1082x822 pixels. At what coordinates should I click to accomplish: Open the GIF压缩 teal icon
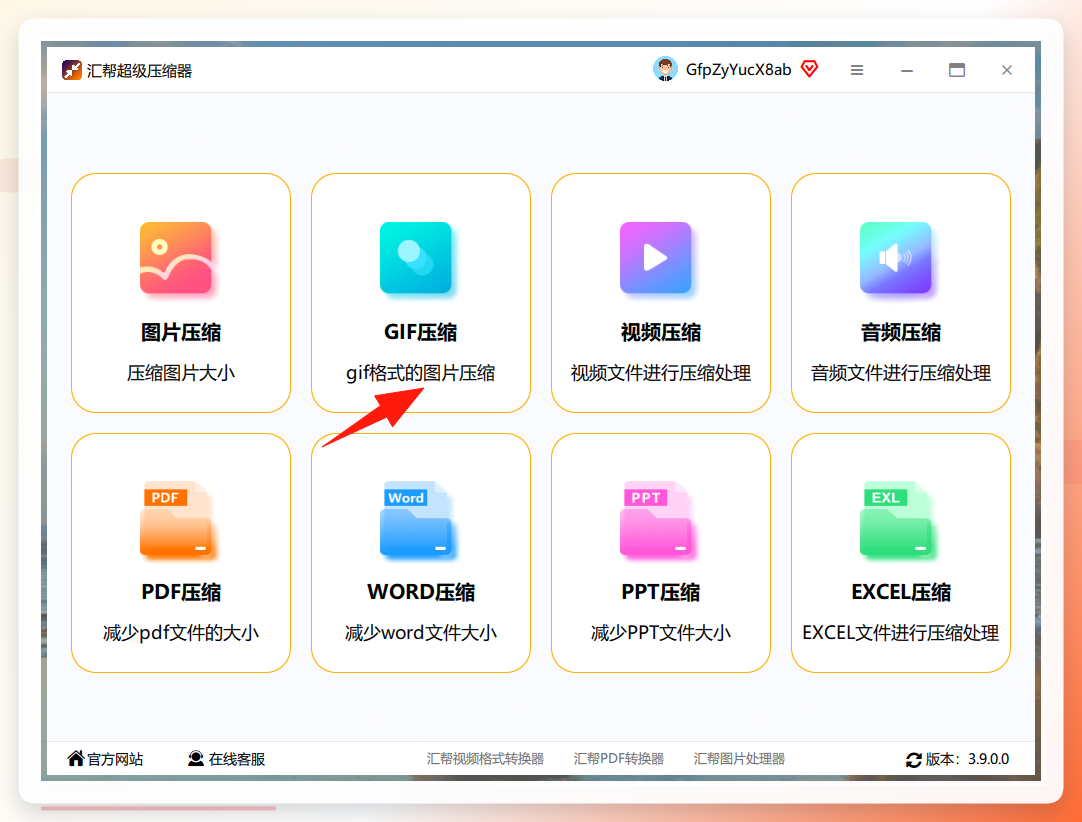pos(416,258)
